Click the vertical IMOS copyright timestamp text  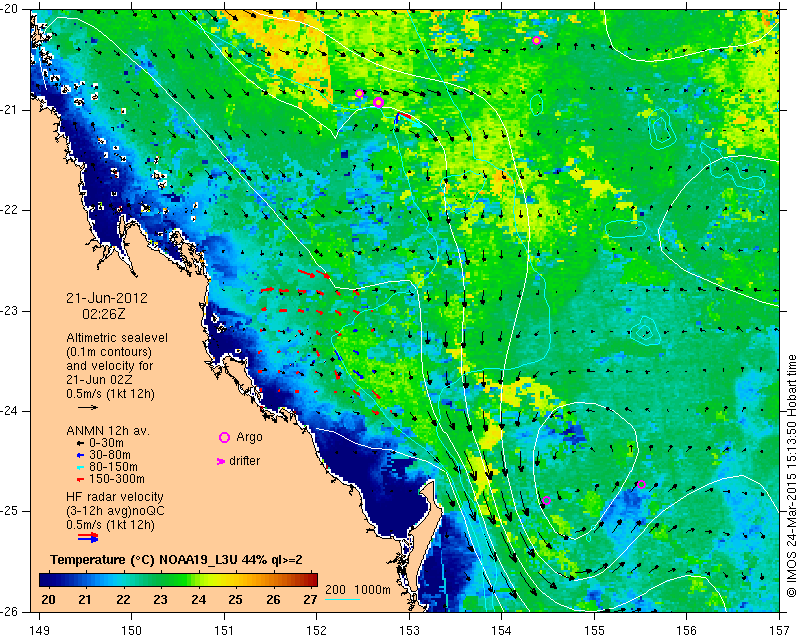pos(791,476)
